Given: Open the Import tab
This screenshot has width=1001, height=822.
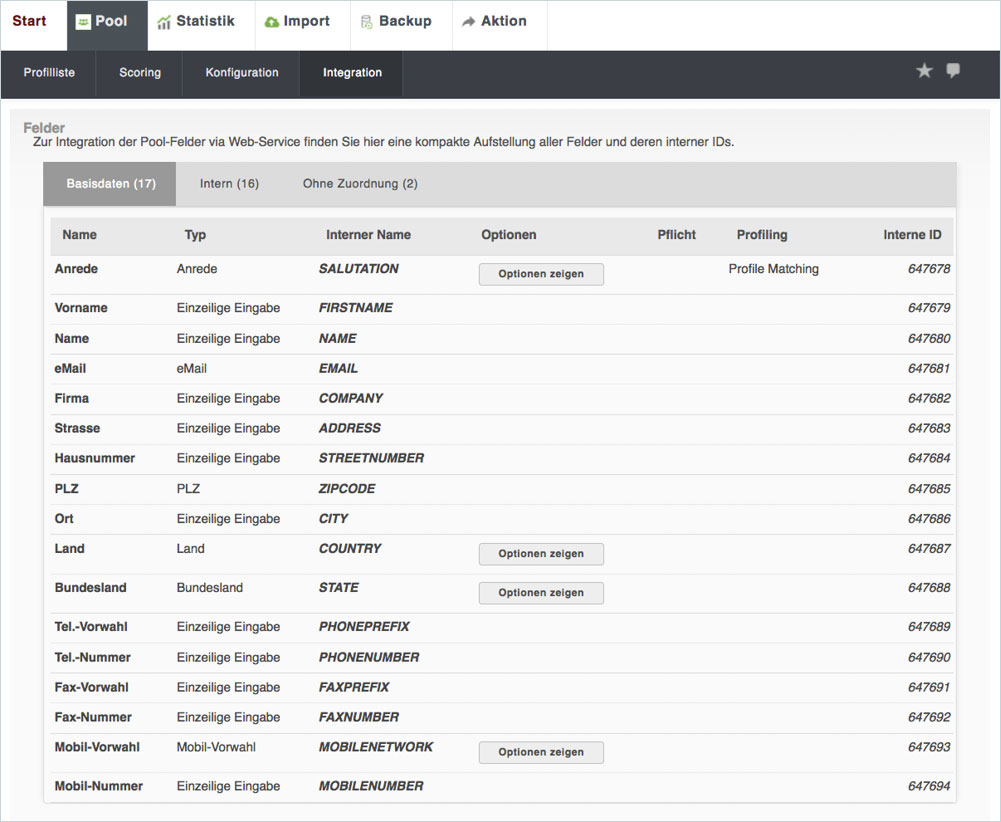Looking at the screenshot, I should 296,22.
